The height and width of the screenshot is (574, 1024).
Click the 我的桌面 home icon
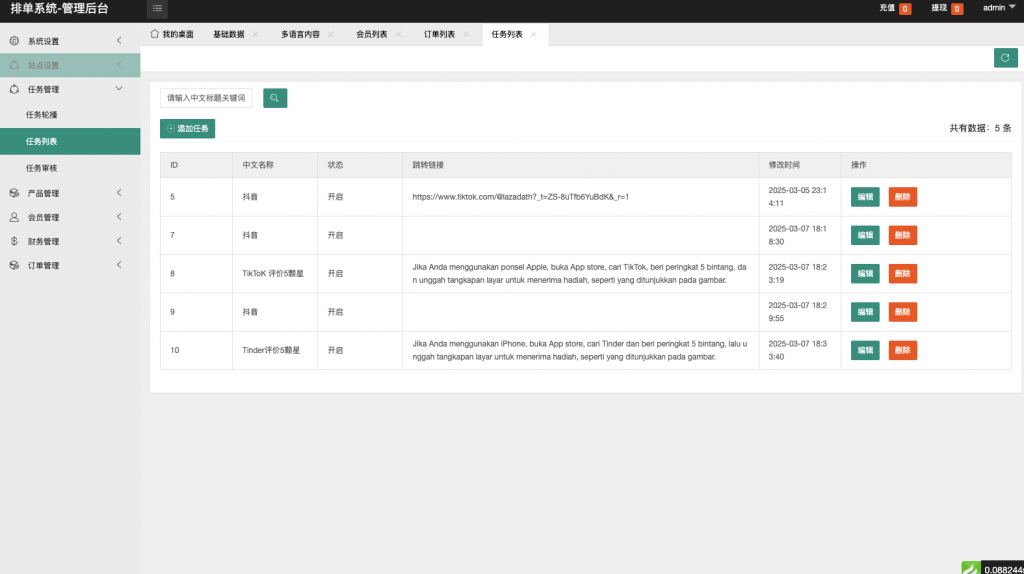[x=154, y=34]
